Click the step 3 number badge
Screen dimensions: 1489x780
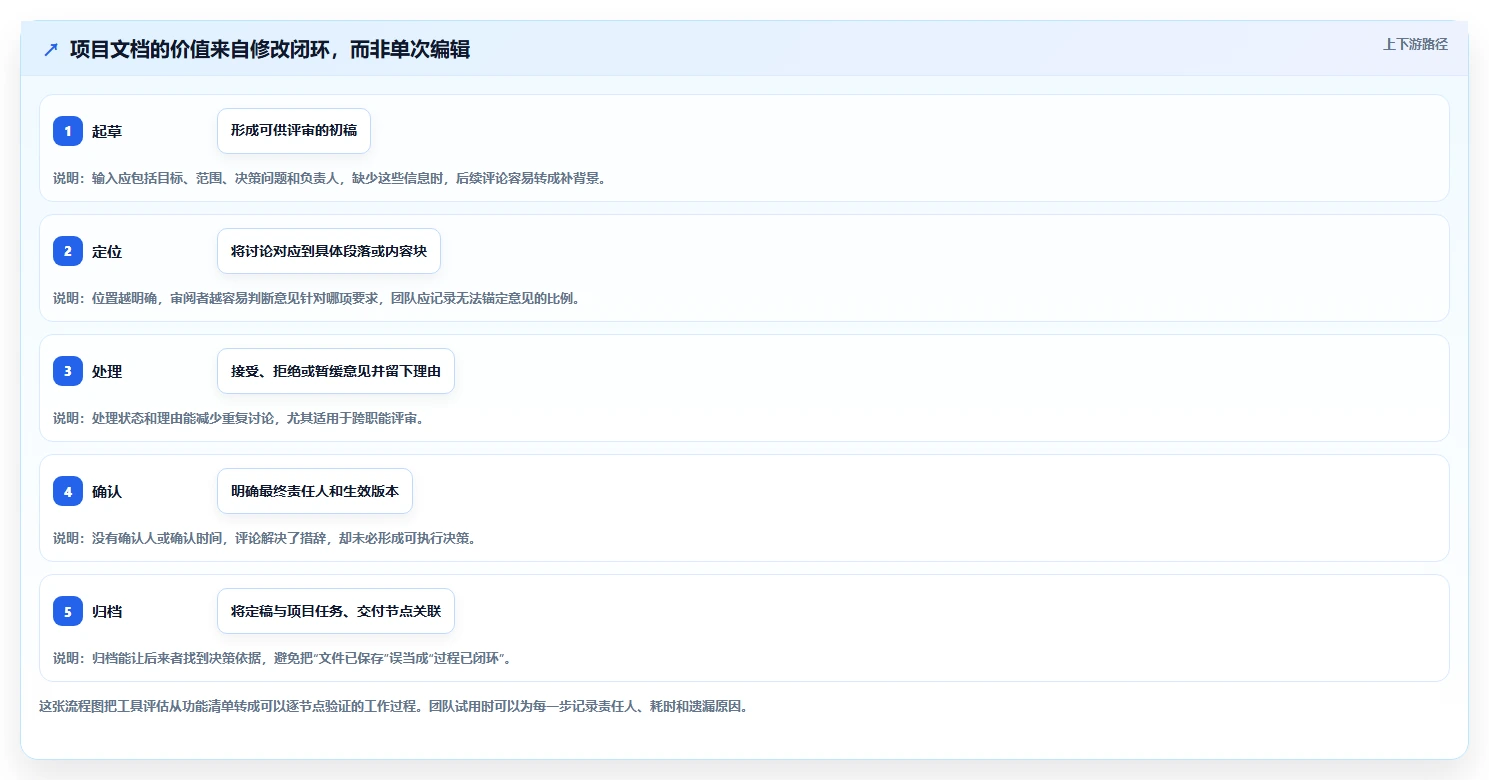[x=68, y=371]
